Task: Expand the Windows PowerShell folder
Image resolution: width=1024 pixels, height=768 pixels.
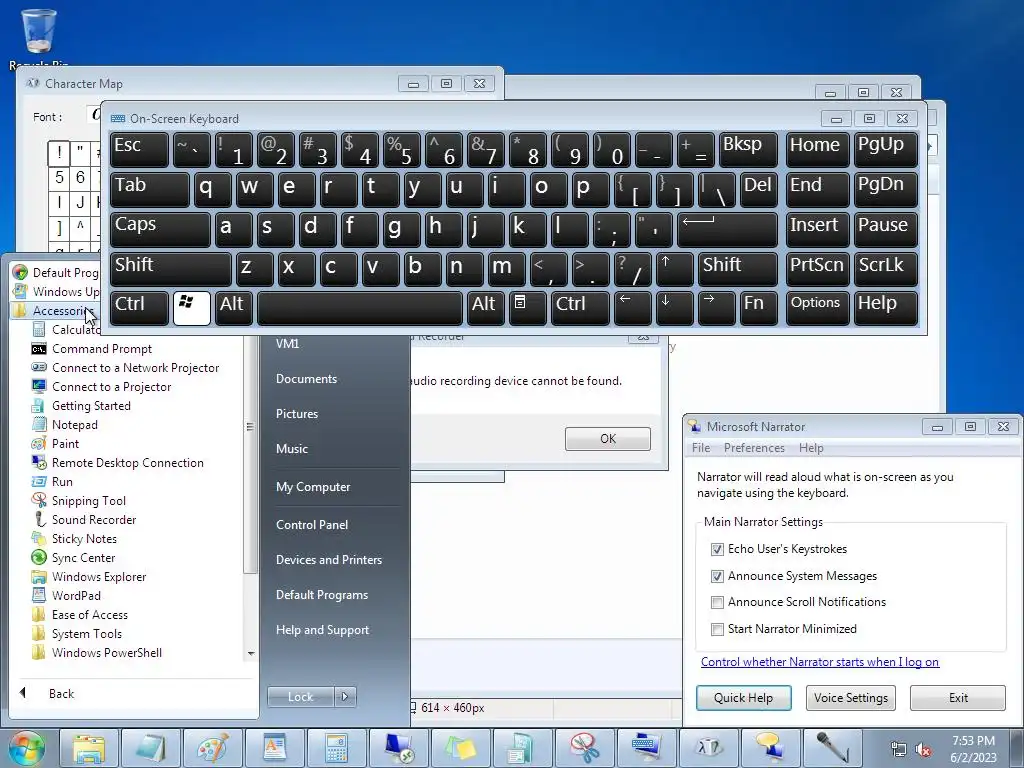Action: coord(106,652)
